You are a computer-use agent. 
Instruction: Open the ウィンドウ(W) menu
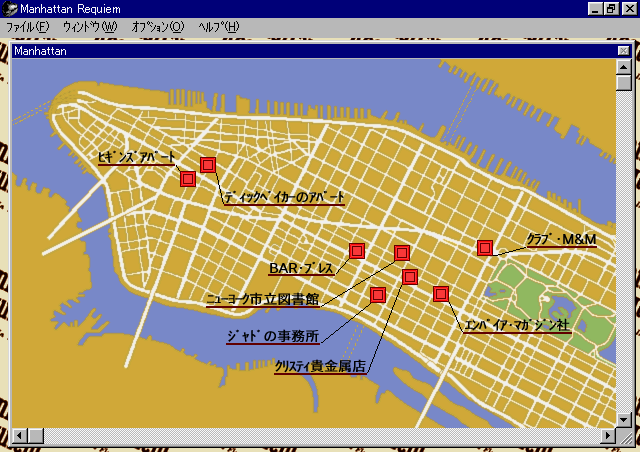point(90,26)
